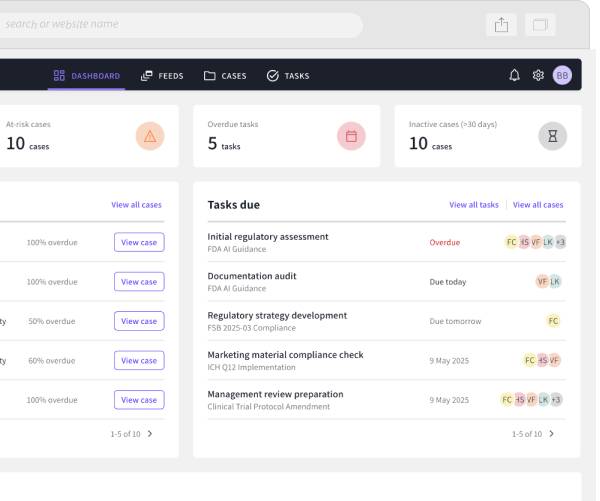Click +3 badge on Management review preparation
This screenshot has height=501, width=600.
click(x=556, y=400)
